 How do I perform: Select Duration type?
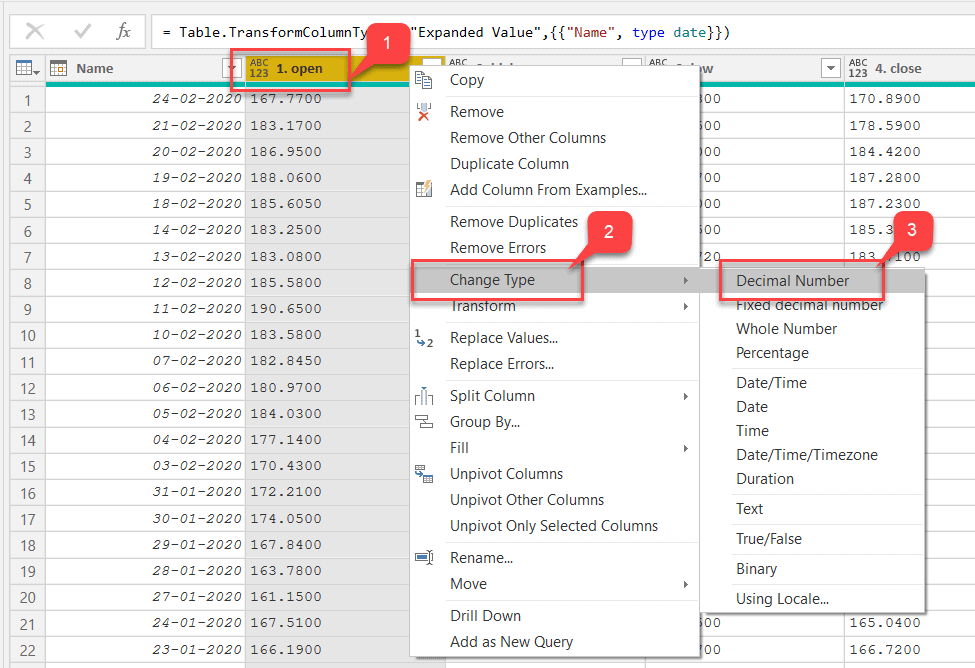(765, 479)
